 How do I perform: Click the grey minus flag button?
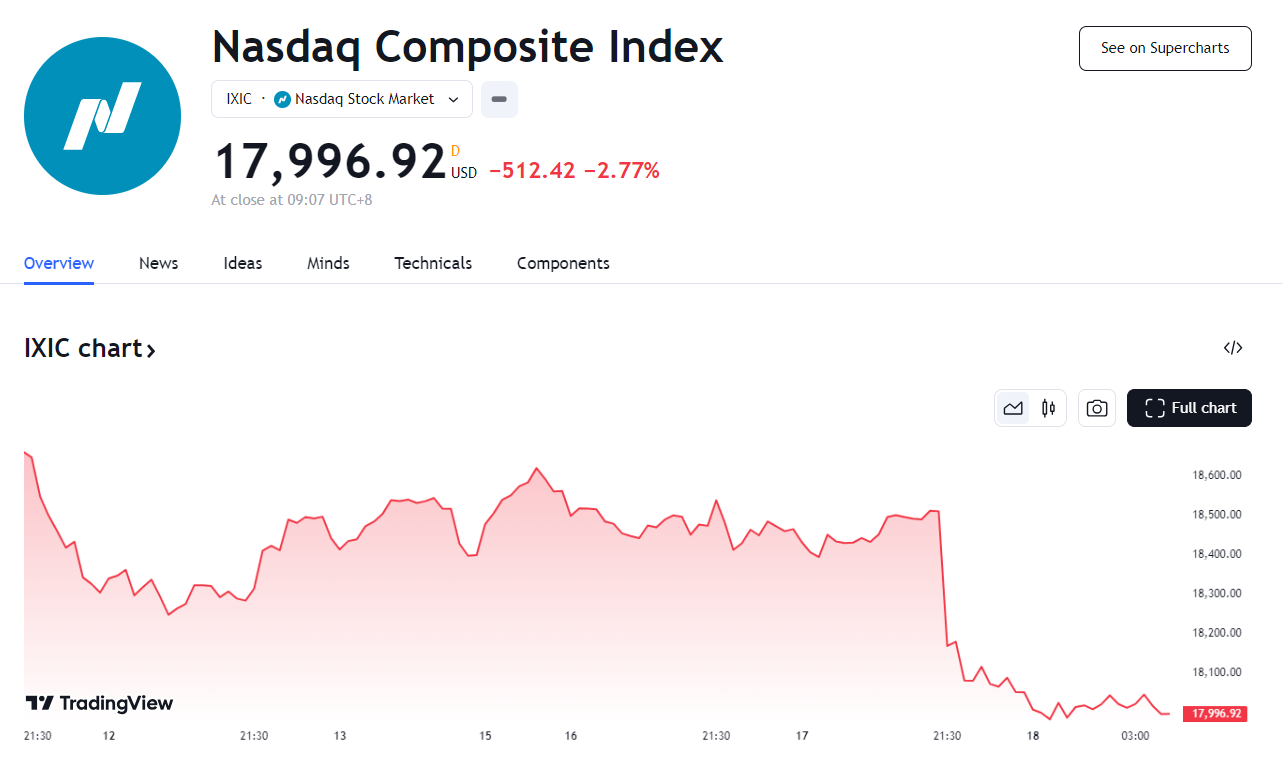[499, 99]
